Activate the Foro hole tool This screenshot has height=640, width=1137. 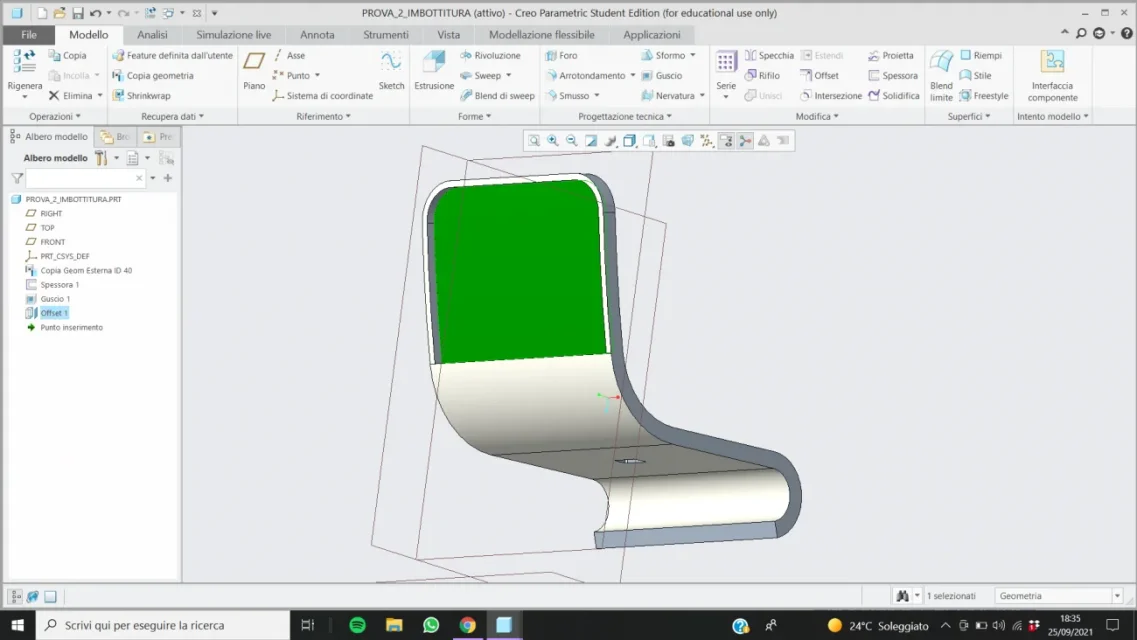[561, 55]
